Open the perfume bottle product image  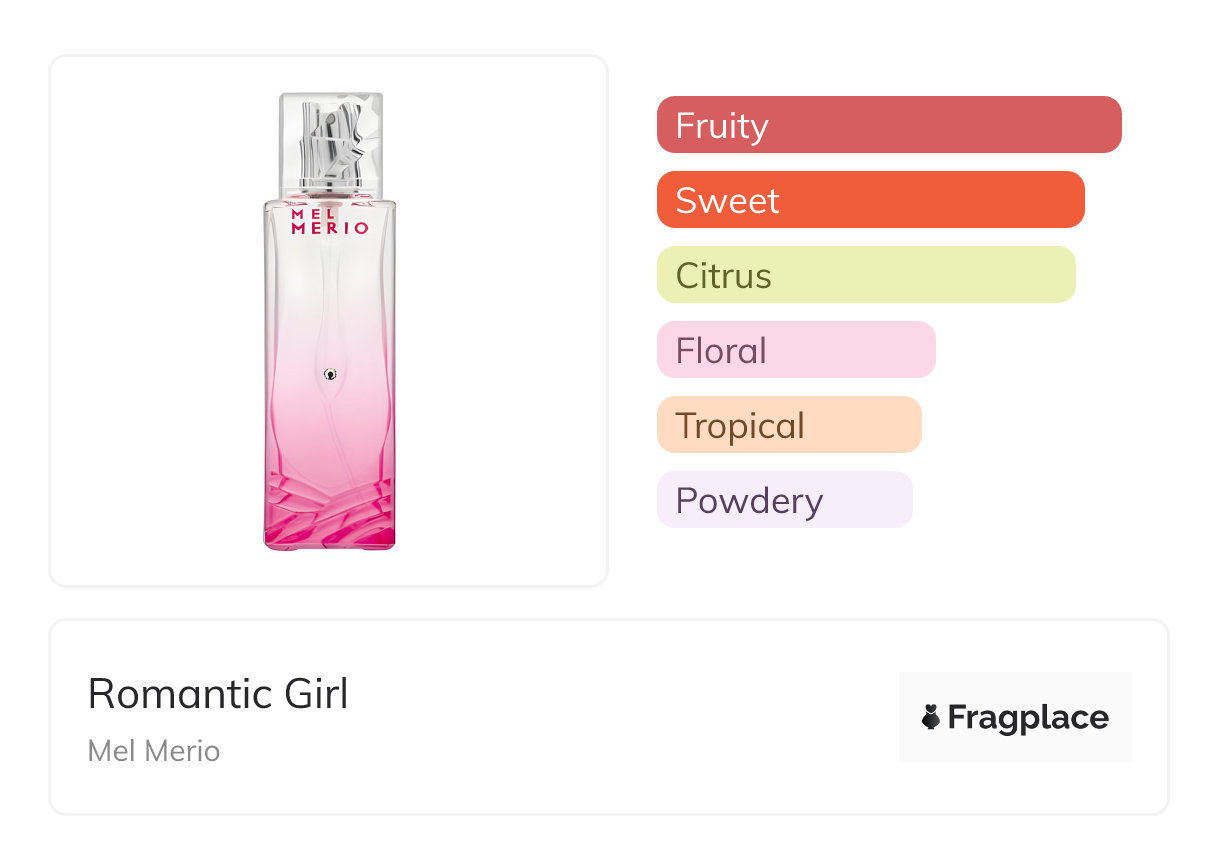click(x=330, y=320)
